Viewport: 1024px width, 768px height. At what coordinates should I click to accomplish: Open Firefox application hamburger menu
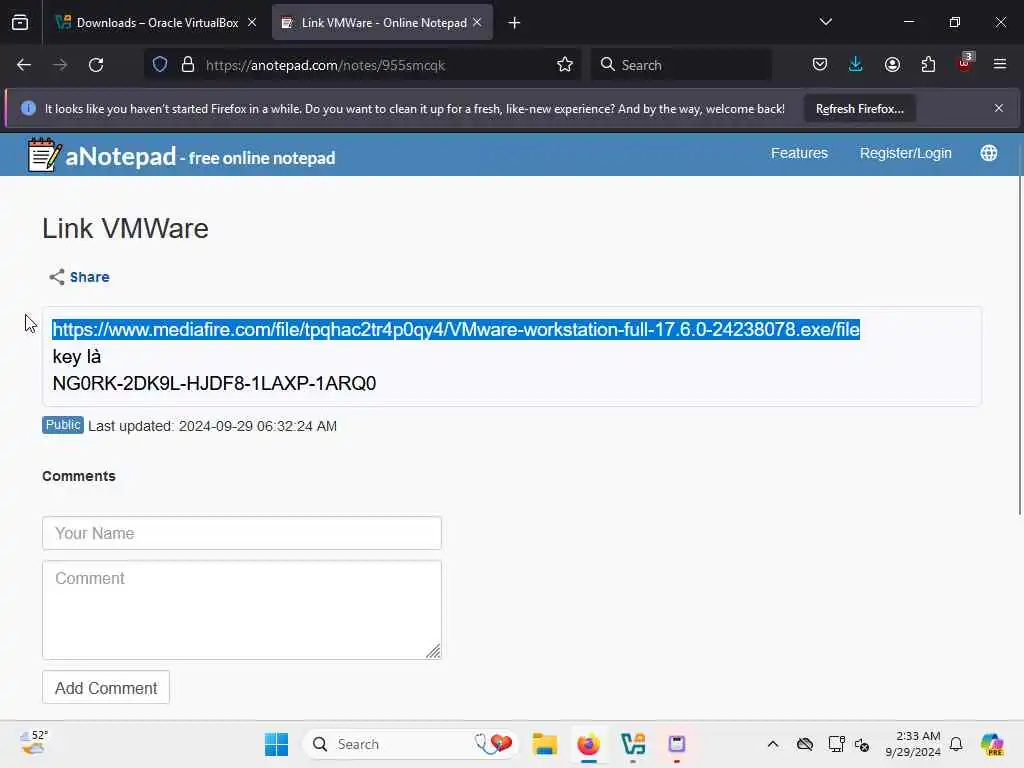click(x=1000, y=65)
